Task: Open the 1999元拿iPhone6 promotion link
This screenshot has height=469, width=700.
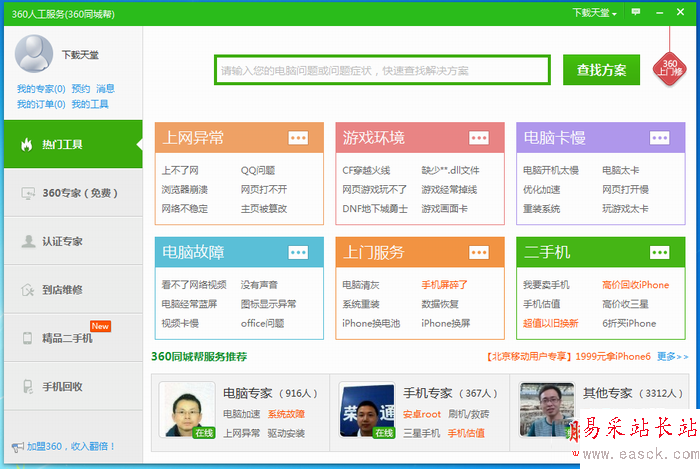Action: click(568, 357)
